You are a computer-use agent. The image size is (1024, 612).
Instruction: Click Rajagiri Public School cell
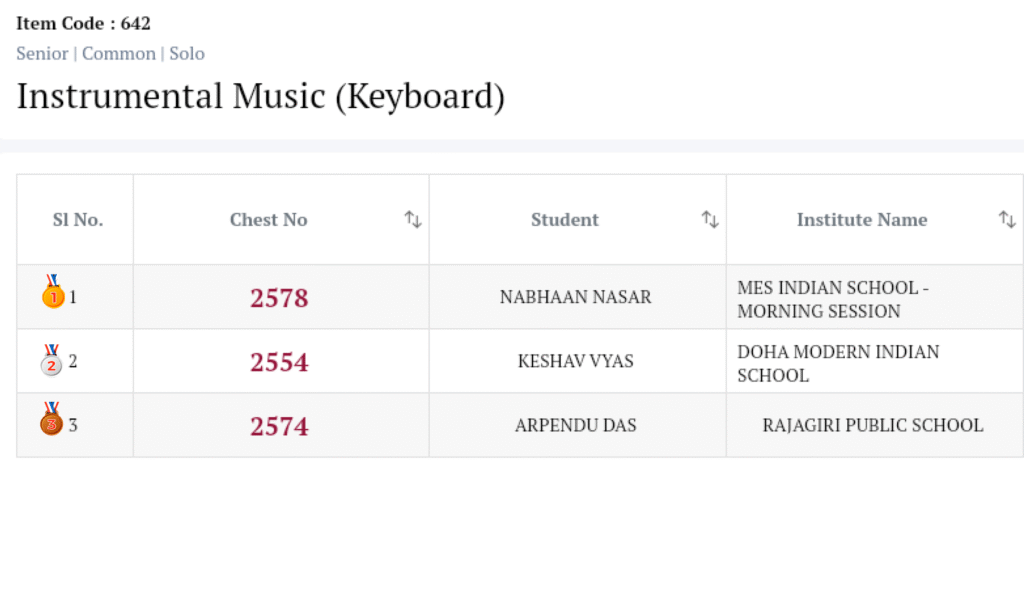(x=872, y=425)
